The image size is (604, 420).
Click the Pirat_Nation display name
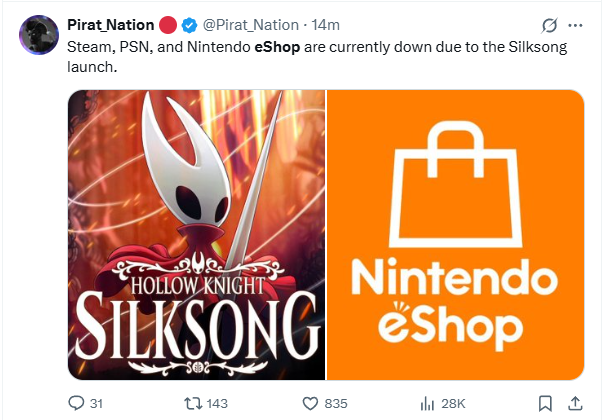tap(111, 24)
